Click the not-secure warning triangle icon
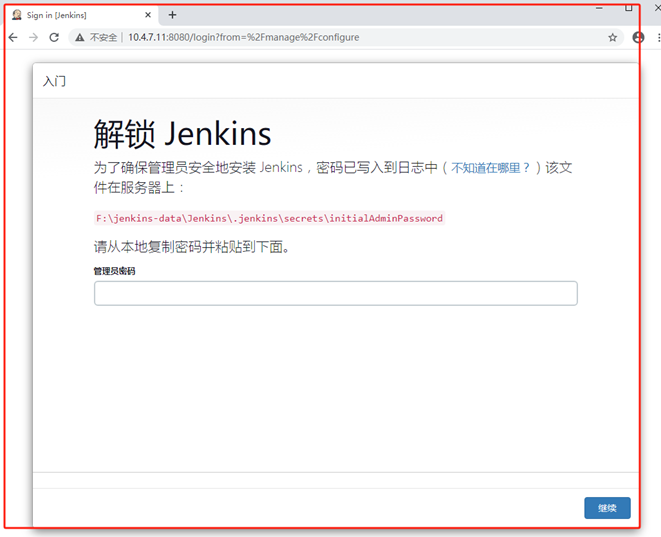This screenshot has height=537, width=661. click(x=80, y=38)
